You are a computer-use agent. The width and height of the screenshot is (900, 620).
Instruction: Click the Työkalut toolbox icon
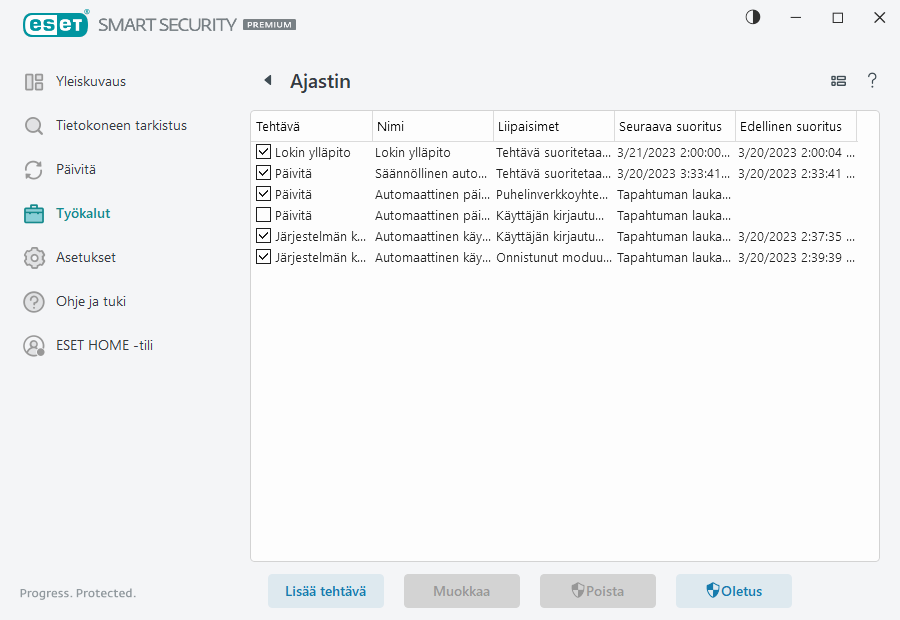coord(34,214)
